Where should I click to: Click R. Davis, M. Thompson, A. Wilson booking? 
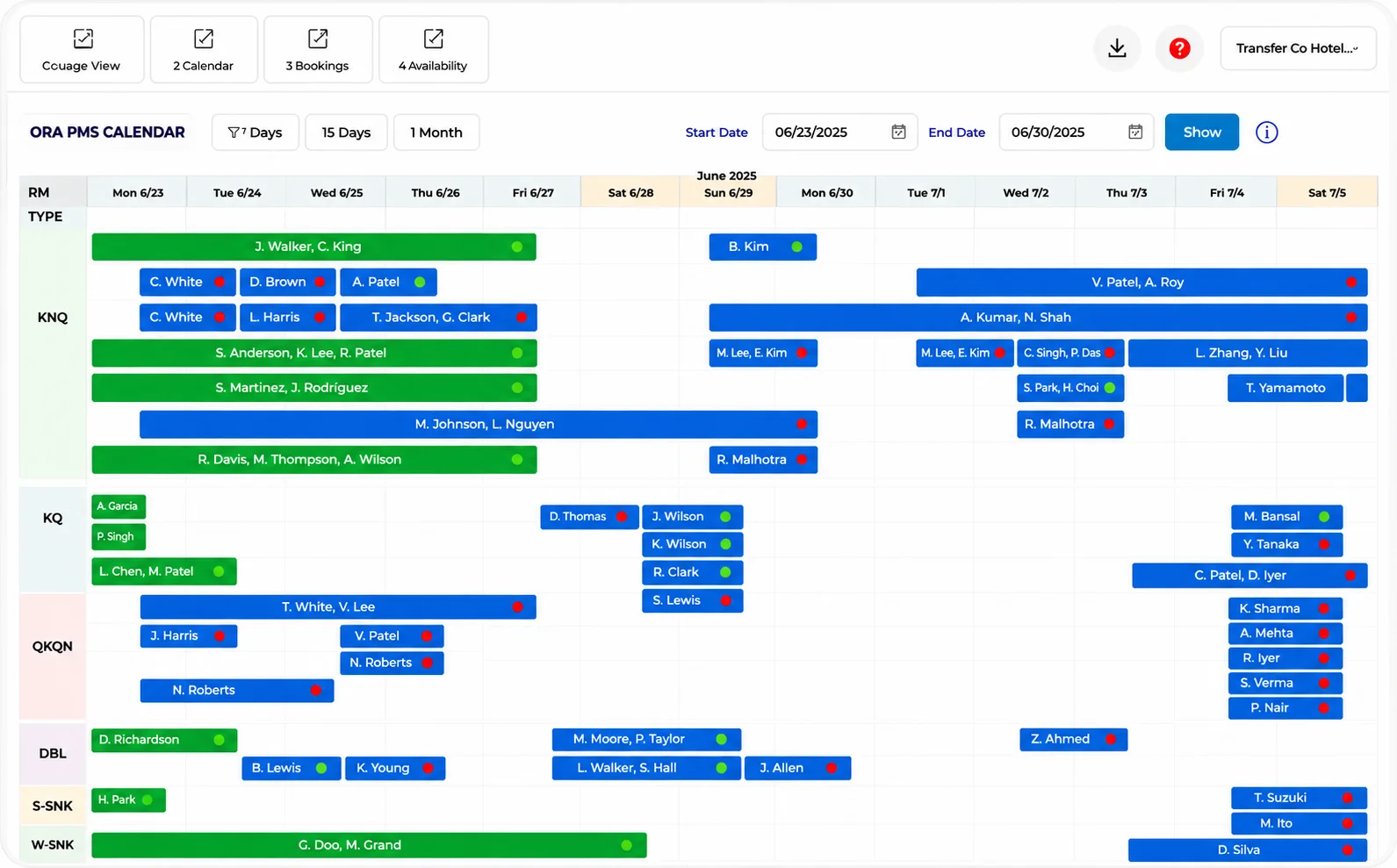pyautogui.click(x=313, y=460)
